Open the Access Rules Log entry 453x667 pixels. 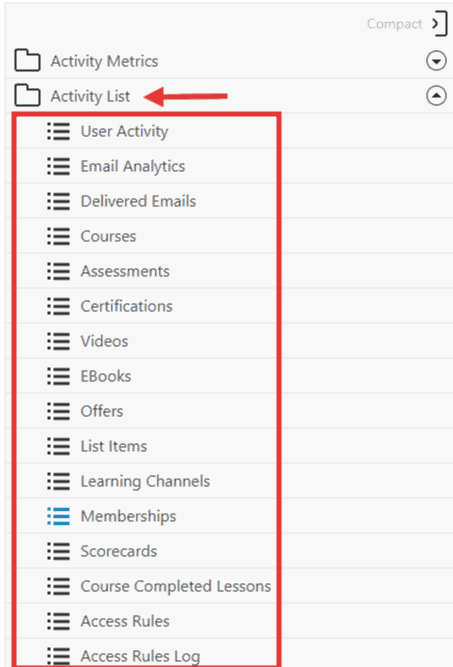point(140,656)
